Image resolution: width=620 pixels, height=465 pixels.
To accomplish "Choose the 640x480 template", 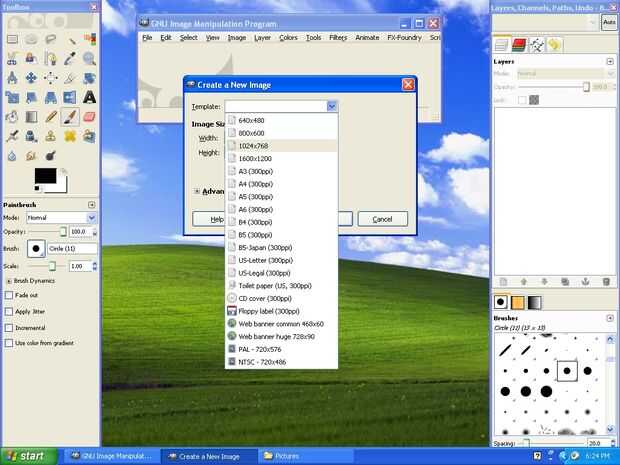I will tap(282, 121).
